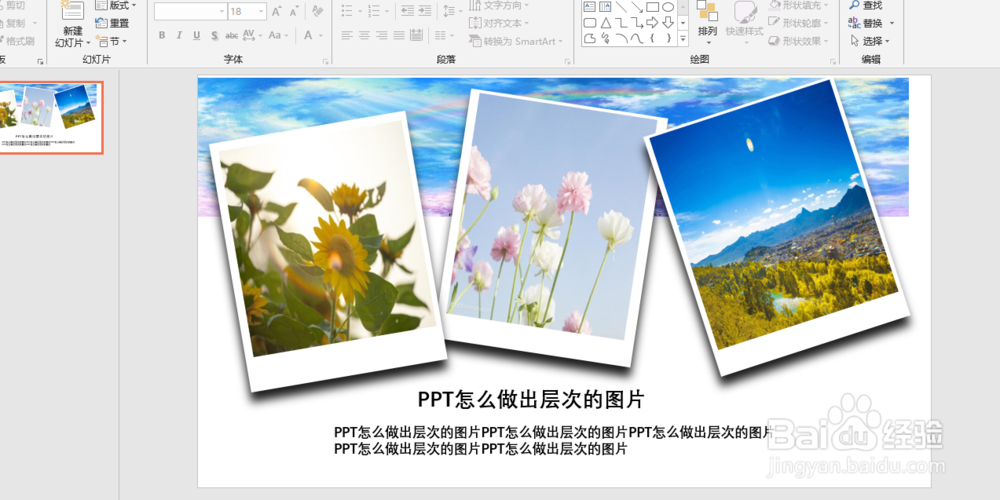1000x500 pixels.
Task: Open the Select (选择) menu
Action: coord(870,41)
